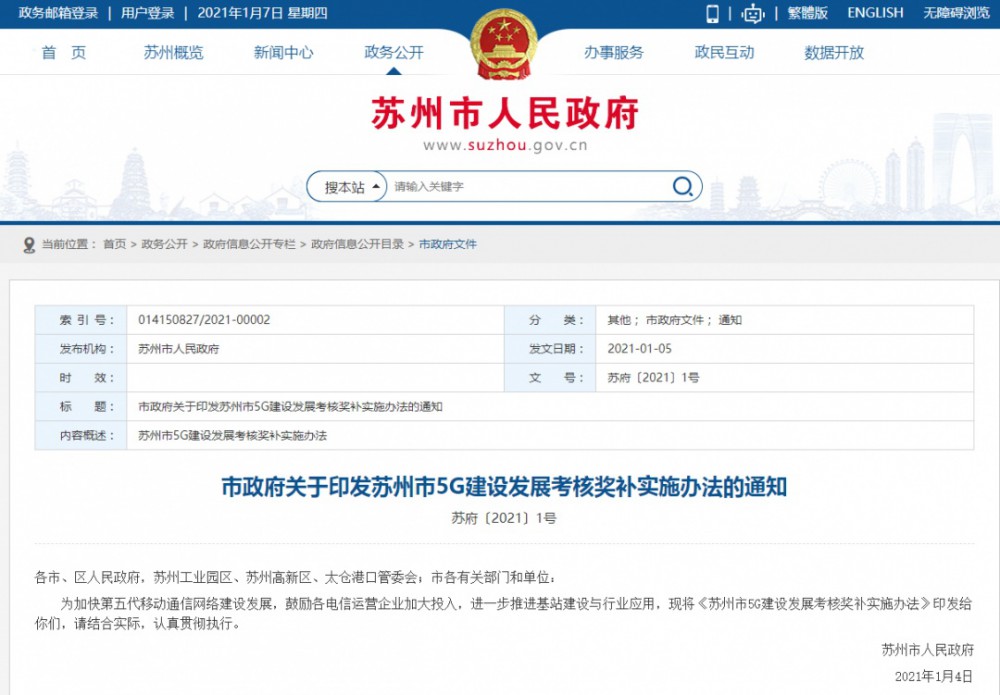Click the mobile phone version icon
This screenshot has width=1000, height=695.
point(713,13)
